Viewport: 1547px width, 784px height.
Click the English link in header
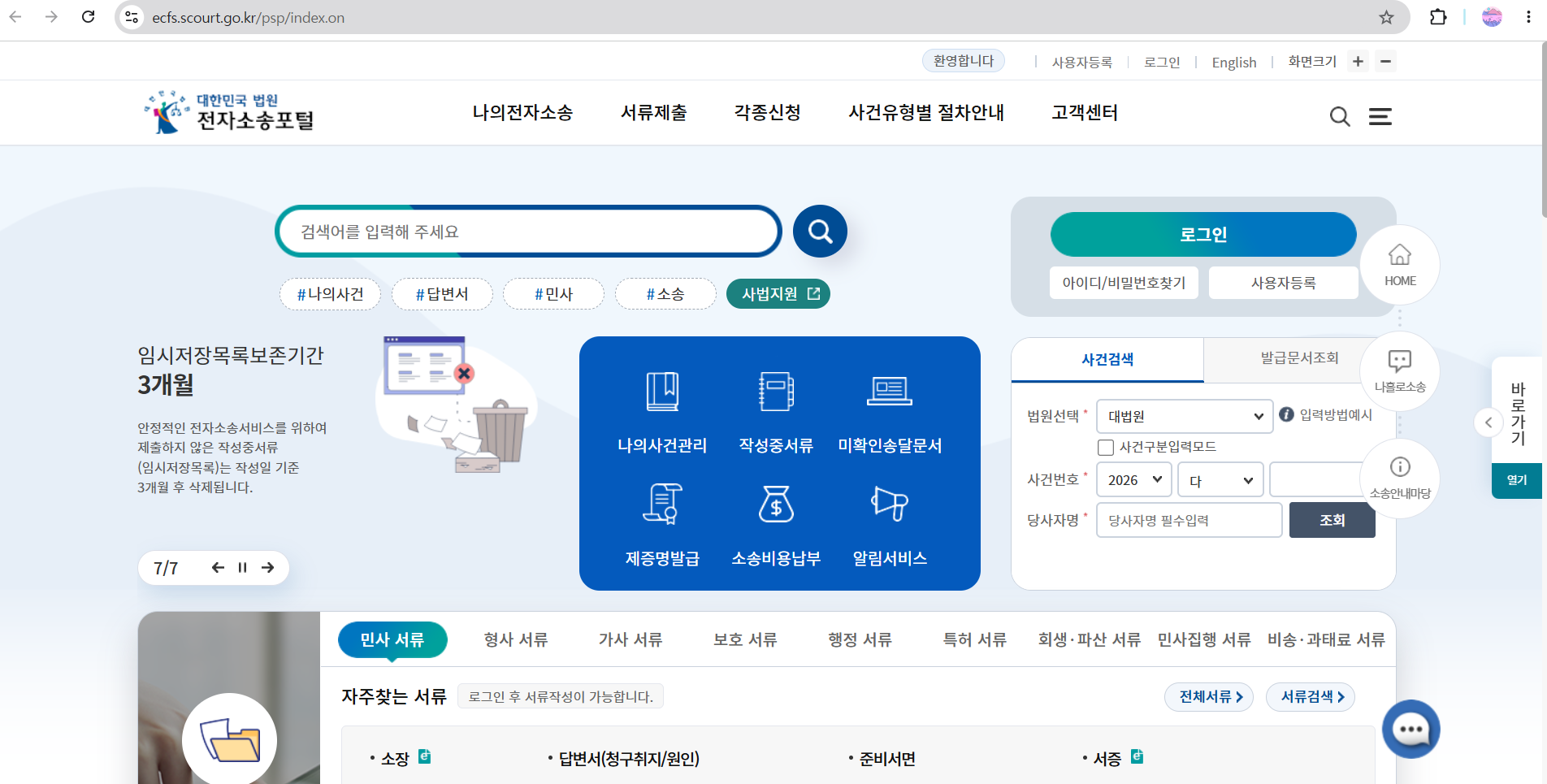[1233, 63]
